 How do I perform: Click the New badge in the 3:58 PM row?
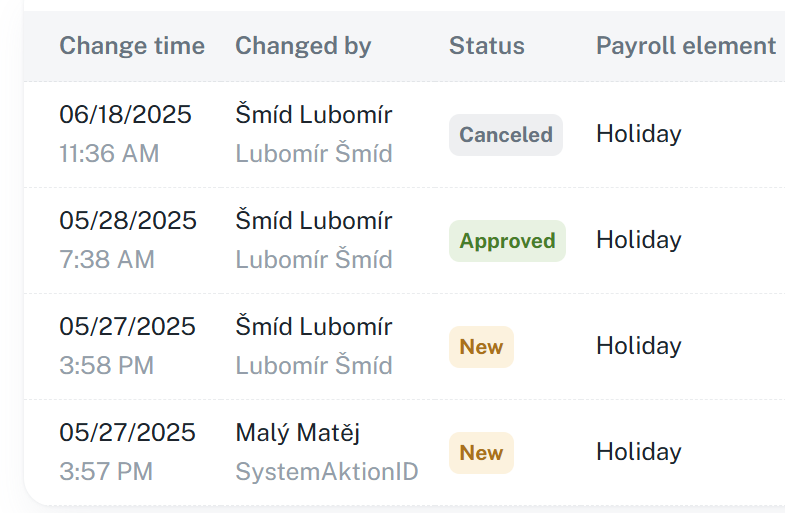[481, 347]
